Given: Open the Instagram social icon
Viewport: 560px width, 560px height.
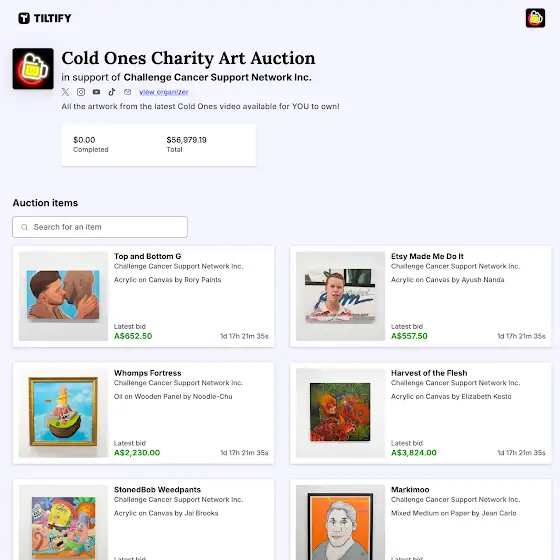Looking at the screenshot, I should tap(81, 92).
